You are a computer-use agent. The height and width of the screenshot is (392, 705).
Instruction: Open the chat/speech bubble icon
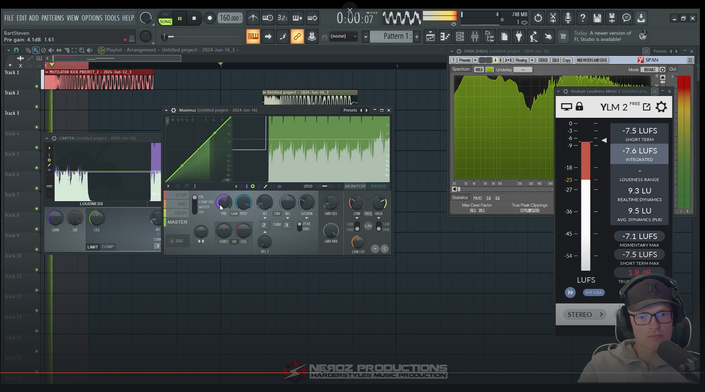tap(626, 18)
